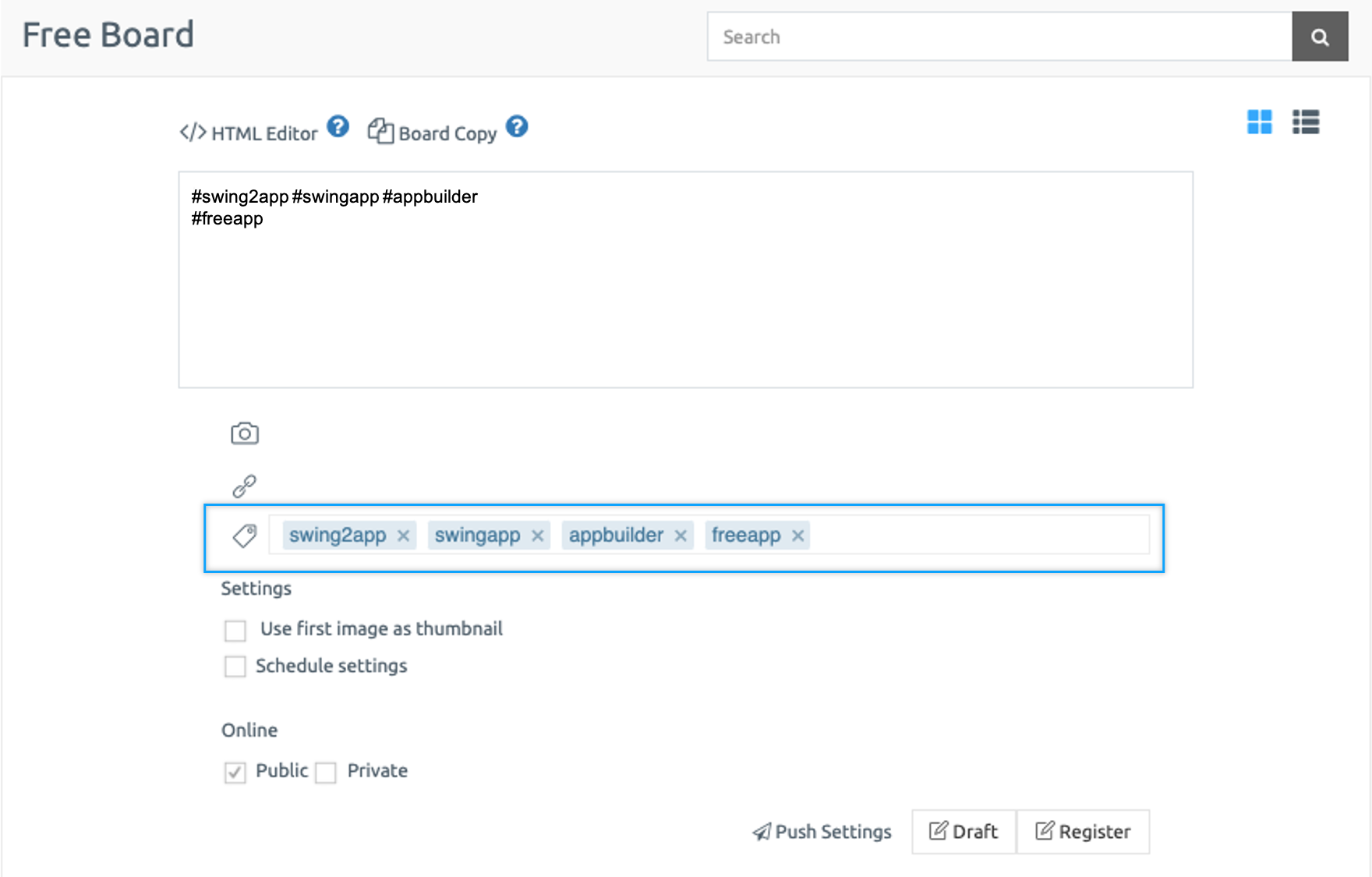Click the search magnifier button
1372x877 pixels.
pos(1319,37)
